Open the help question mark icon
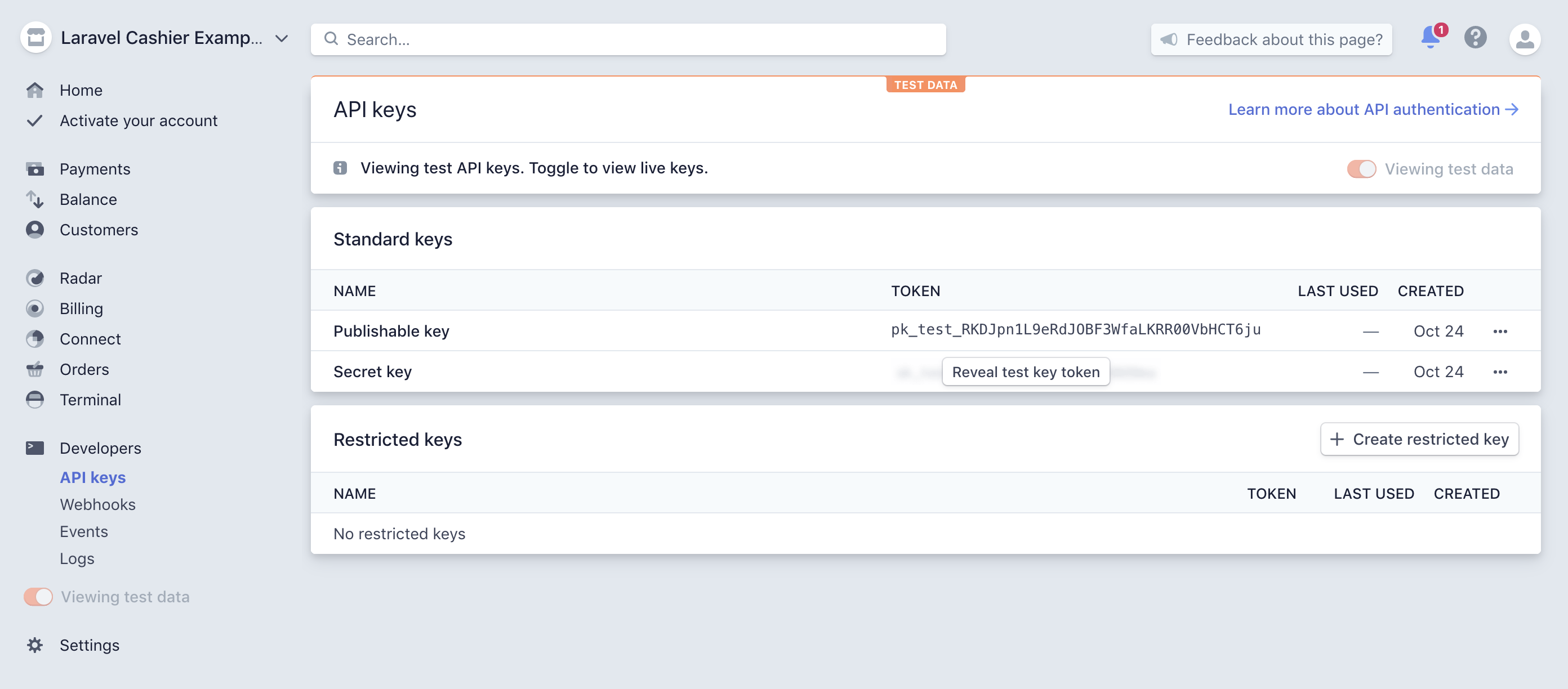 pyautogui.click(x=1476, y=38)
